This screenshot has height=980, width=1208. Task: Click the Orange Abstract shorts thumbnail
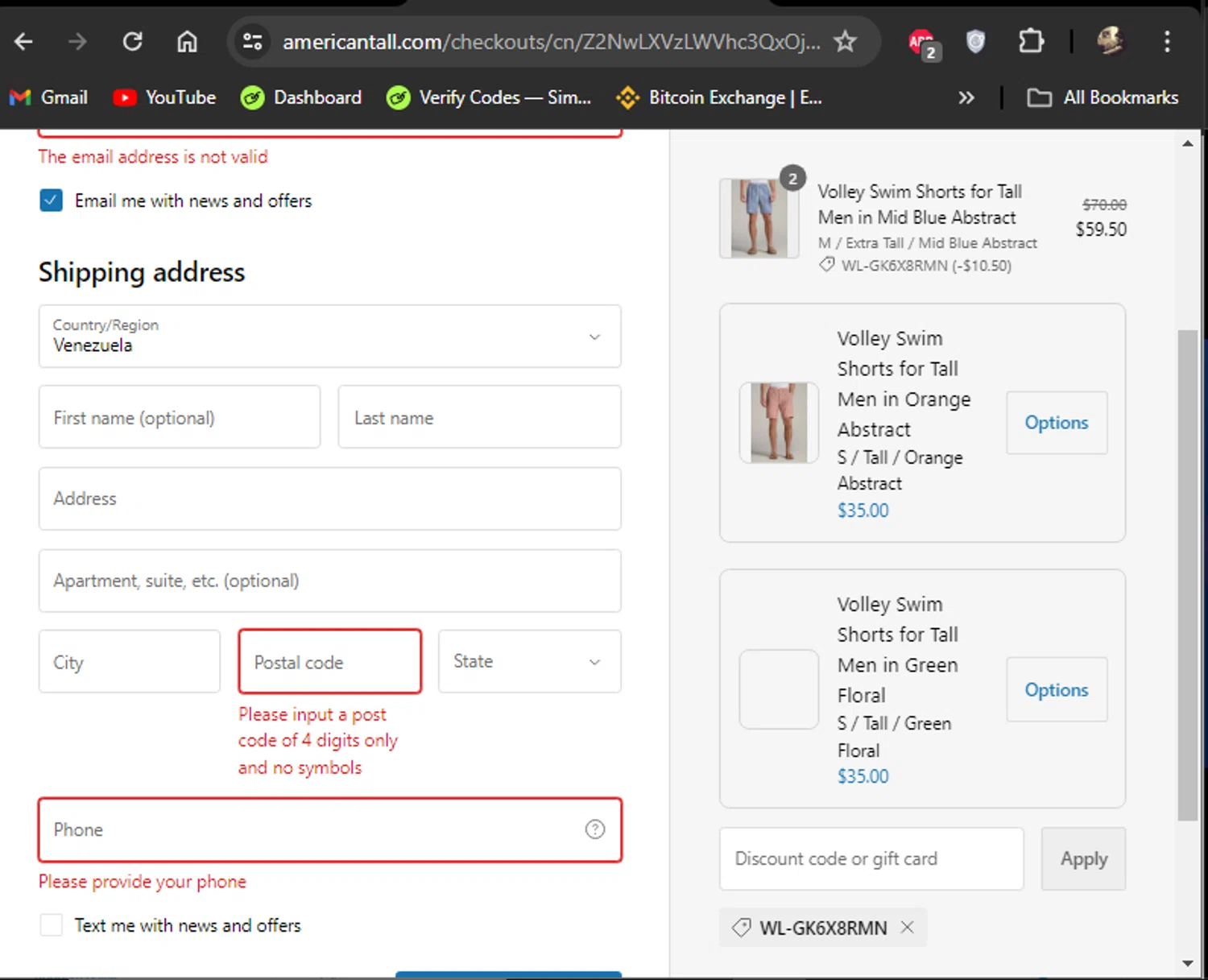click(779, 423)
